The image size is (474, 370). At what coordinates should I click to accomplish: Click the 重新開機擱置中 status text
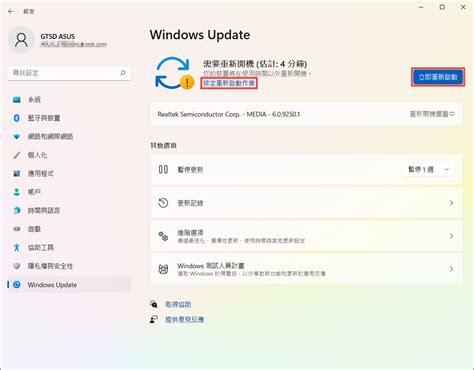432,114
